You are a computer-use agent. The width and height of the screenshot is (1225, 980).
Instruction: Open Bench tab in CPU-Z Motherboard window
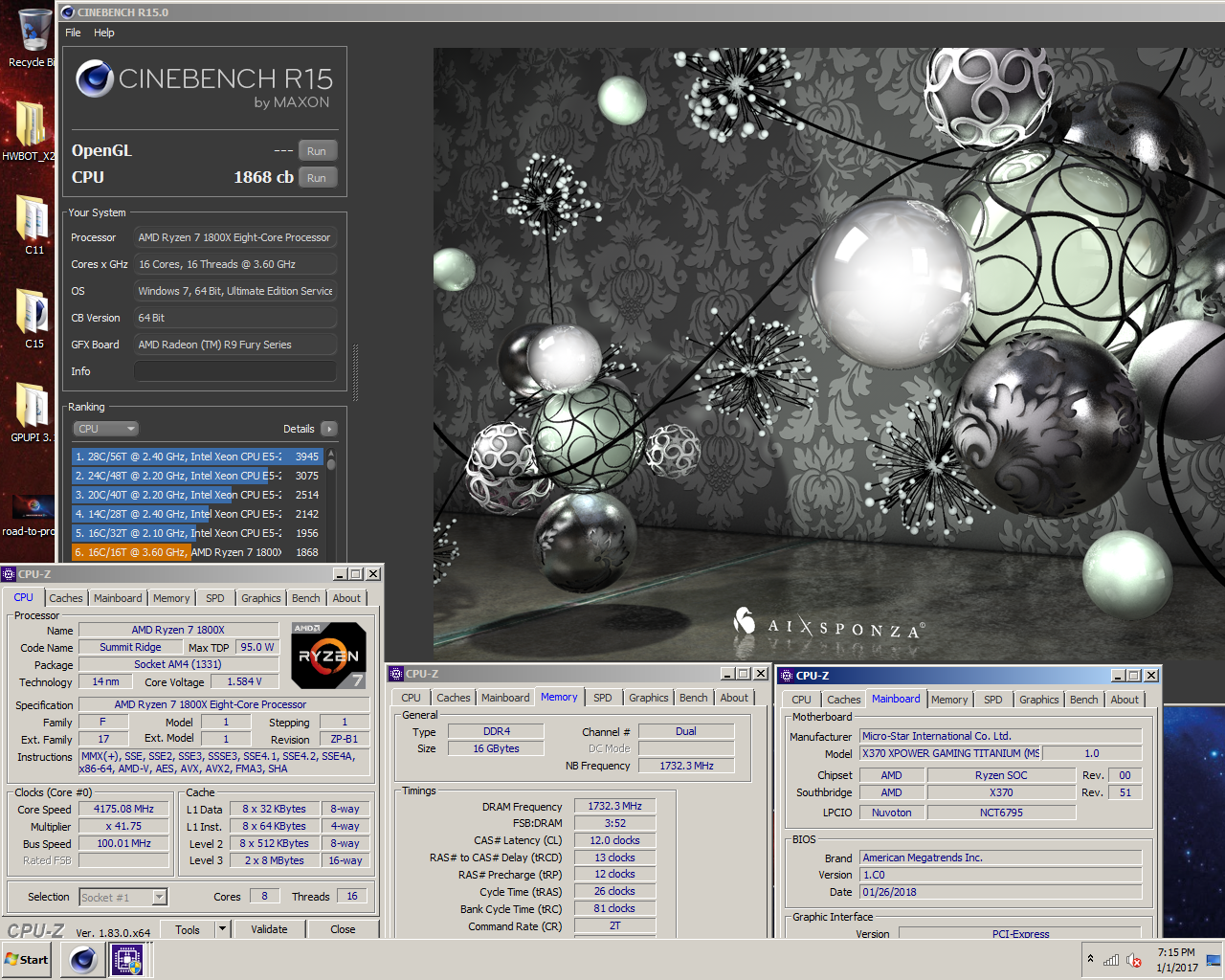[1084, 700]
